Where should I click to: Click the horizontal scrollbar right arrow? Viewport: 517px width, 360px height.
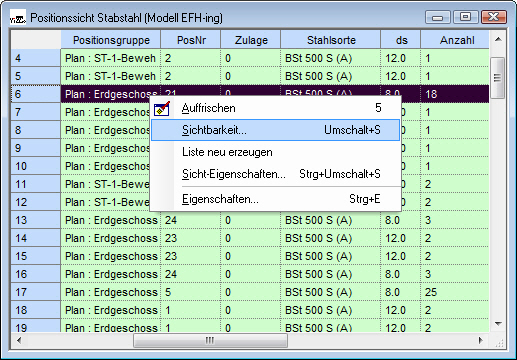click(480, 340)
